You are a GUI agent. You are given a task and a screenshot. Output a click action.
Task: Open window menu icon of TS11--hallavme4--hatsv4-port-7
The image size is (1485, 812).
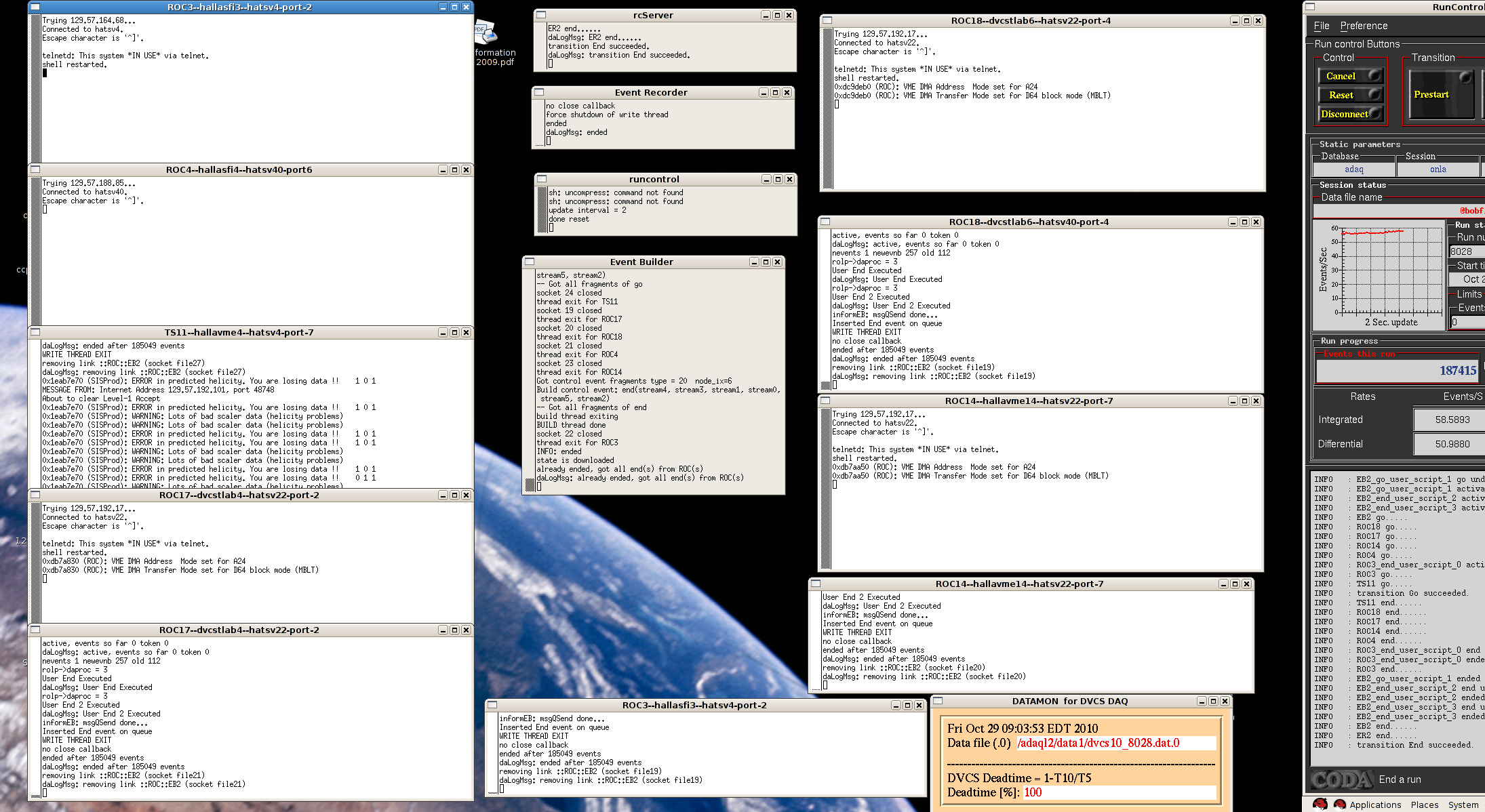(35, 332)
